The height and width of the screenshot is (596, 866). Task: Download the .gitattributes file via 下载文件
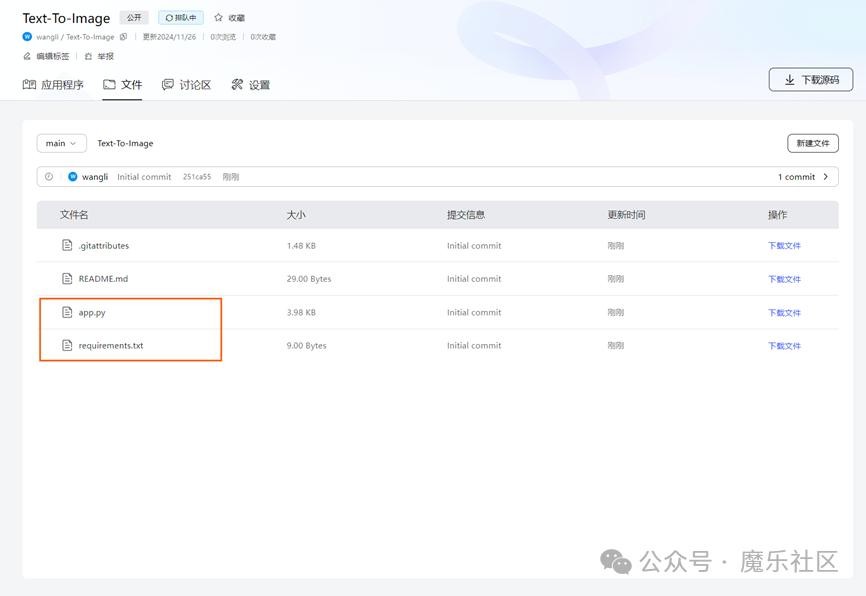tap(784, 246)
